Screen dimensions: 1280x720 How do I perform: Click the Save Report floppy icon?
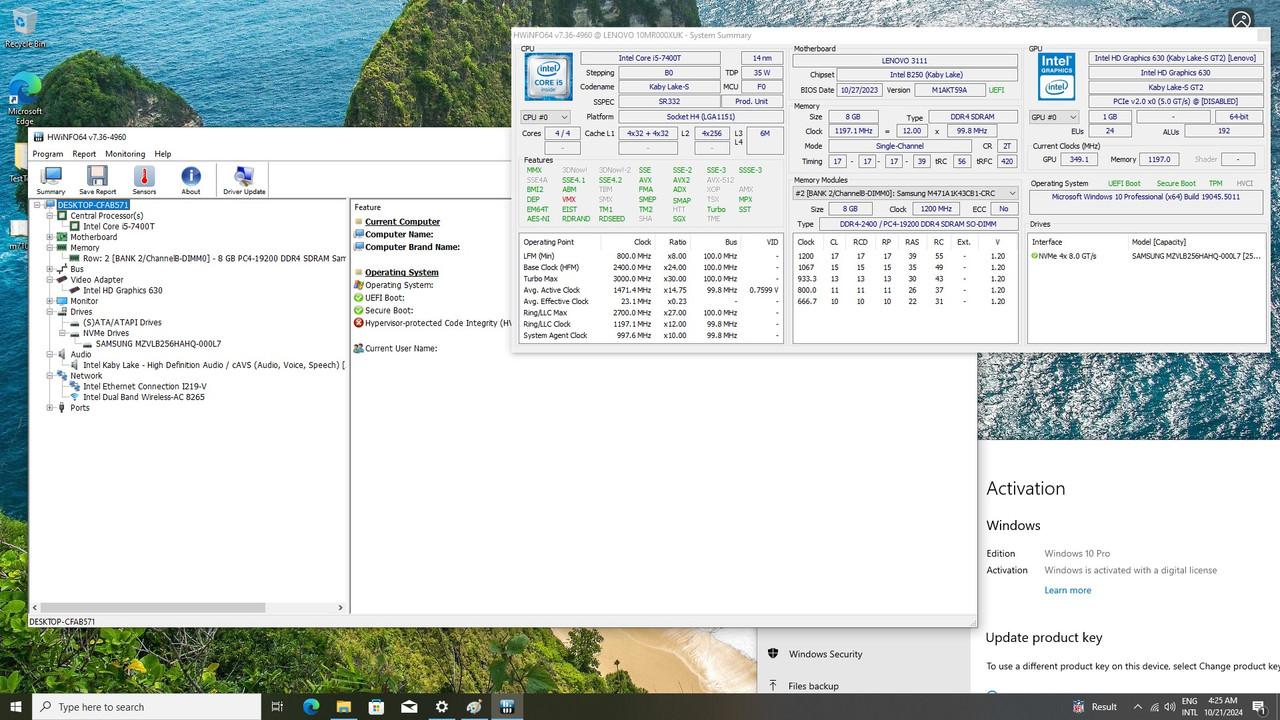[97, 181]
